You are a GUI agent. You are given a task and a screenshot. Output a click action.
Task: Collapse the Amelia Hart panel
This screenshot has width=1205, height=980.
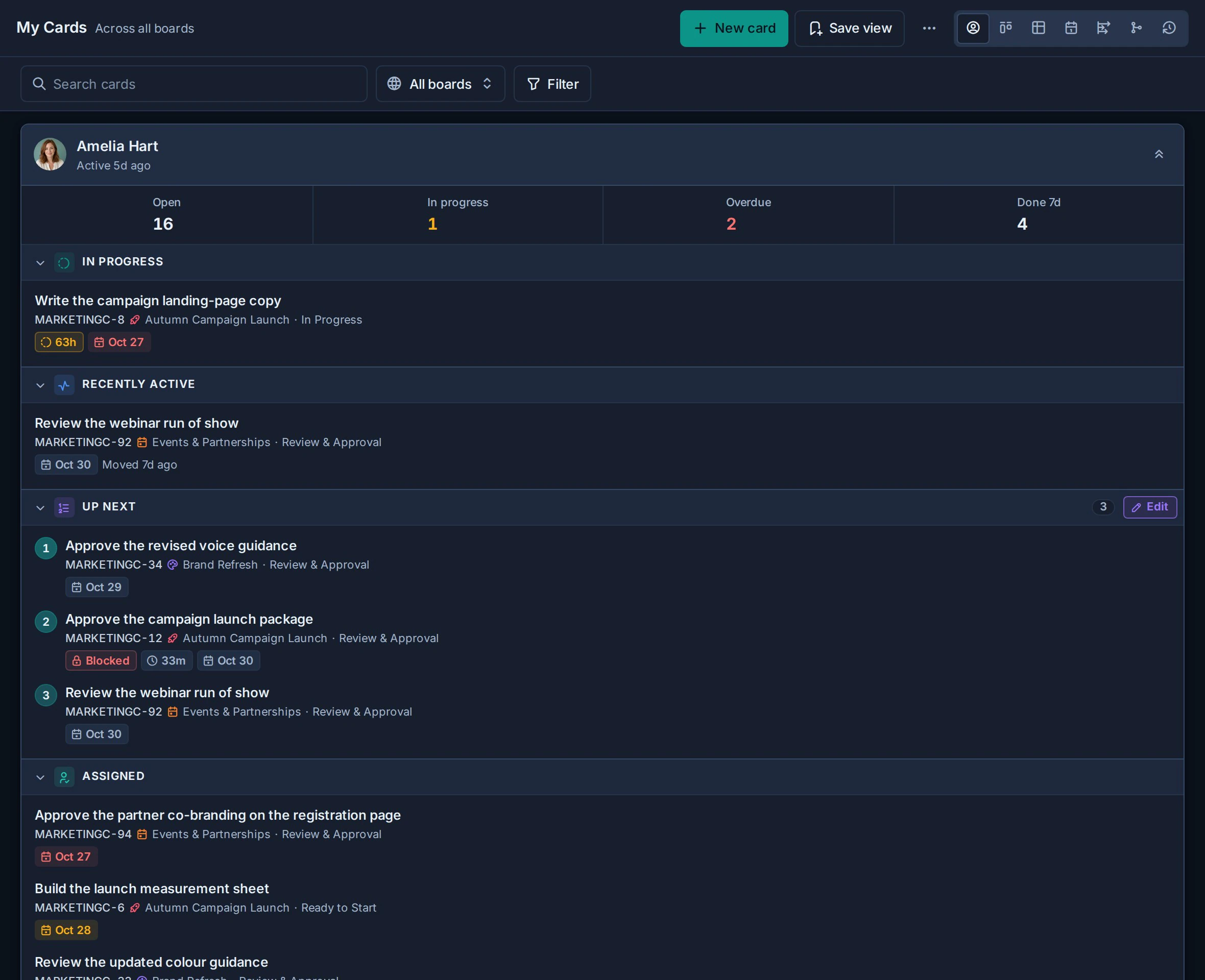click(1159, 154)
